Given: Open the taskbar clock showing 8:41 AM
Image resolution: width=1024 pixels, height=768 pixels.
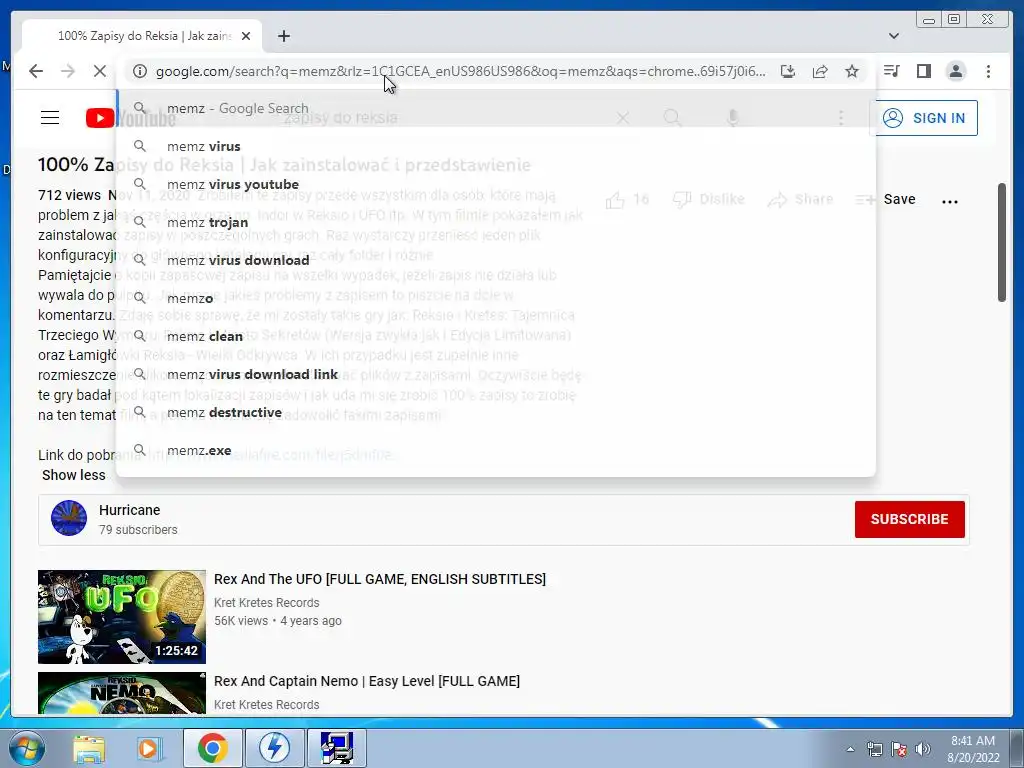Looking at the screenshot, I should tap(973, 749).
